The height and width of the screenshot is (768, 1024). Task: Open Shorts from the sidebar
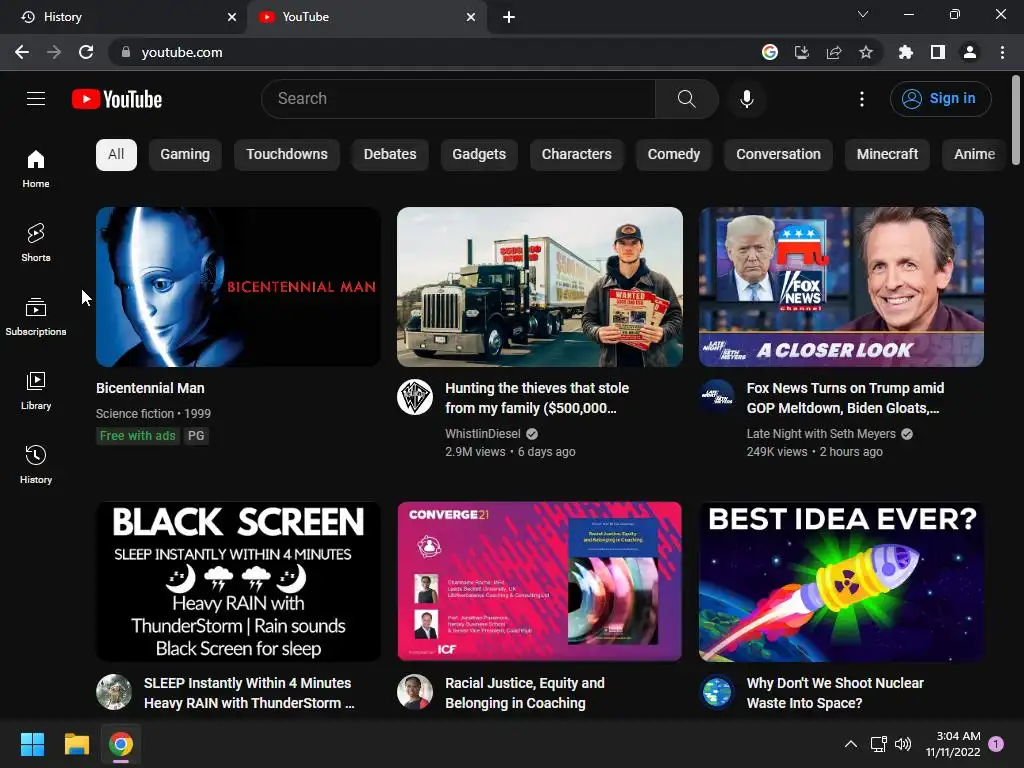coord(36,242)
